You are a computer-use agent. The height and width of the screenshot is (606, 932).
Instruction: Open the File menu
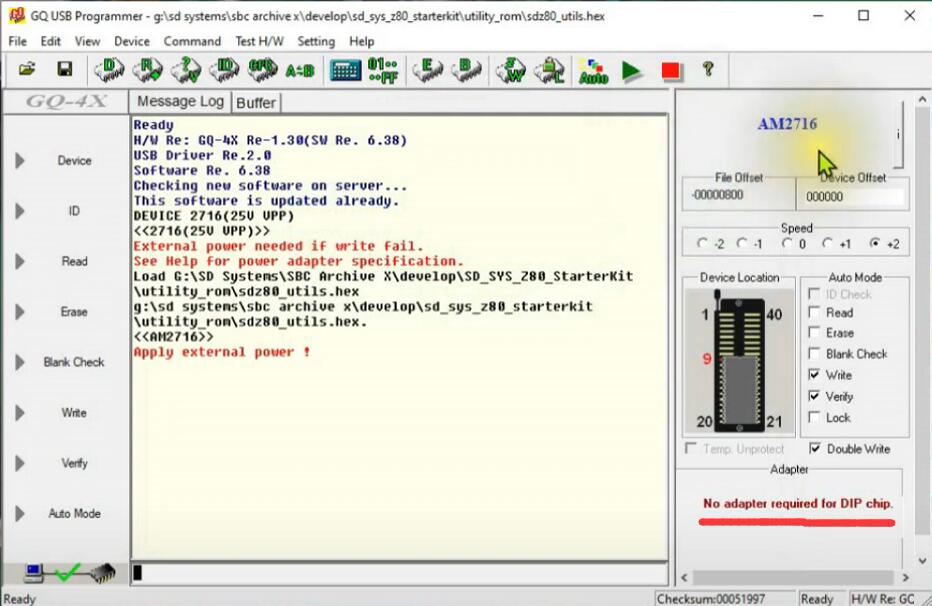coord(18,41)
